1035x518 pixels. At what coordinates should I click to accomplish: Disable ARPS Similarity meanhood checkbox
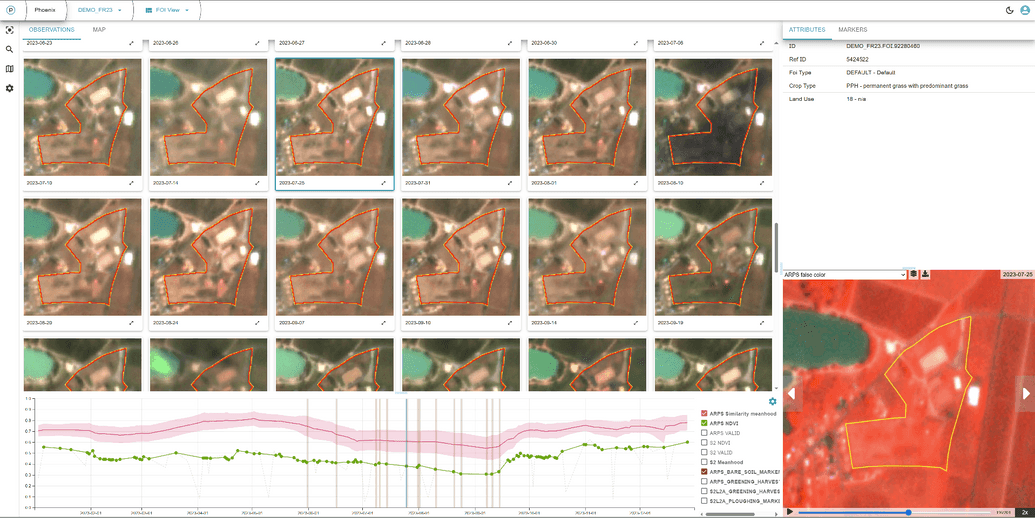click(705, 413)
